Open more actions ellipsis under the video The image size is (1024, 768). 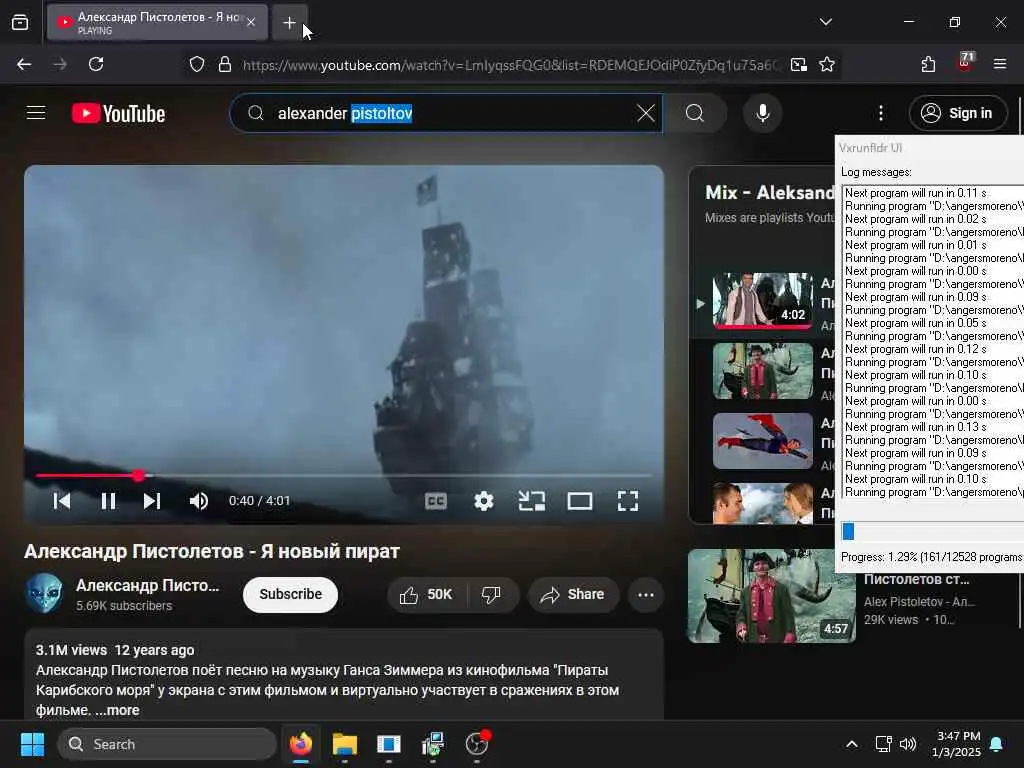pos(646,595)
